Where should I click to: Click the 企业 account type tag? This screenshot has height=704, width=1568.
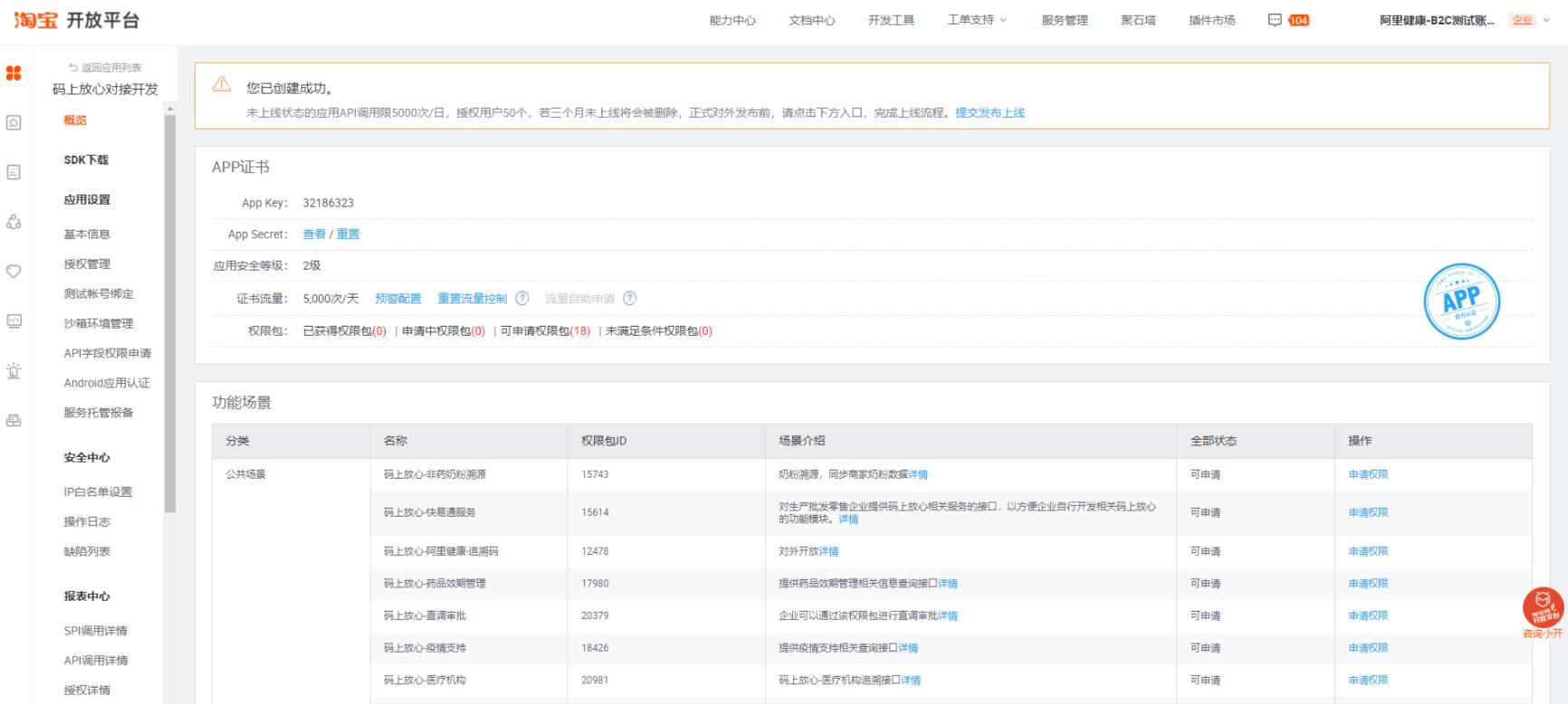coord(1523,20)
